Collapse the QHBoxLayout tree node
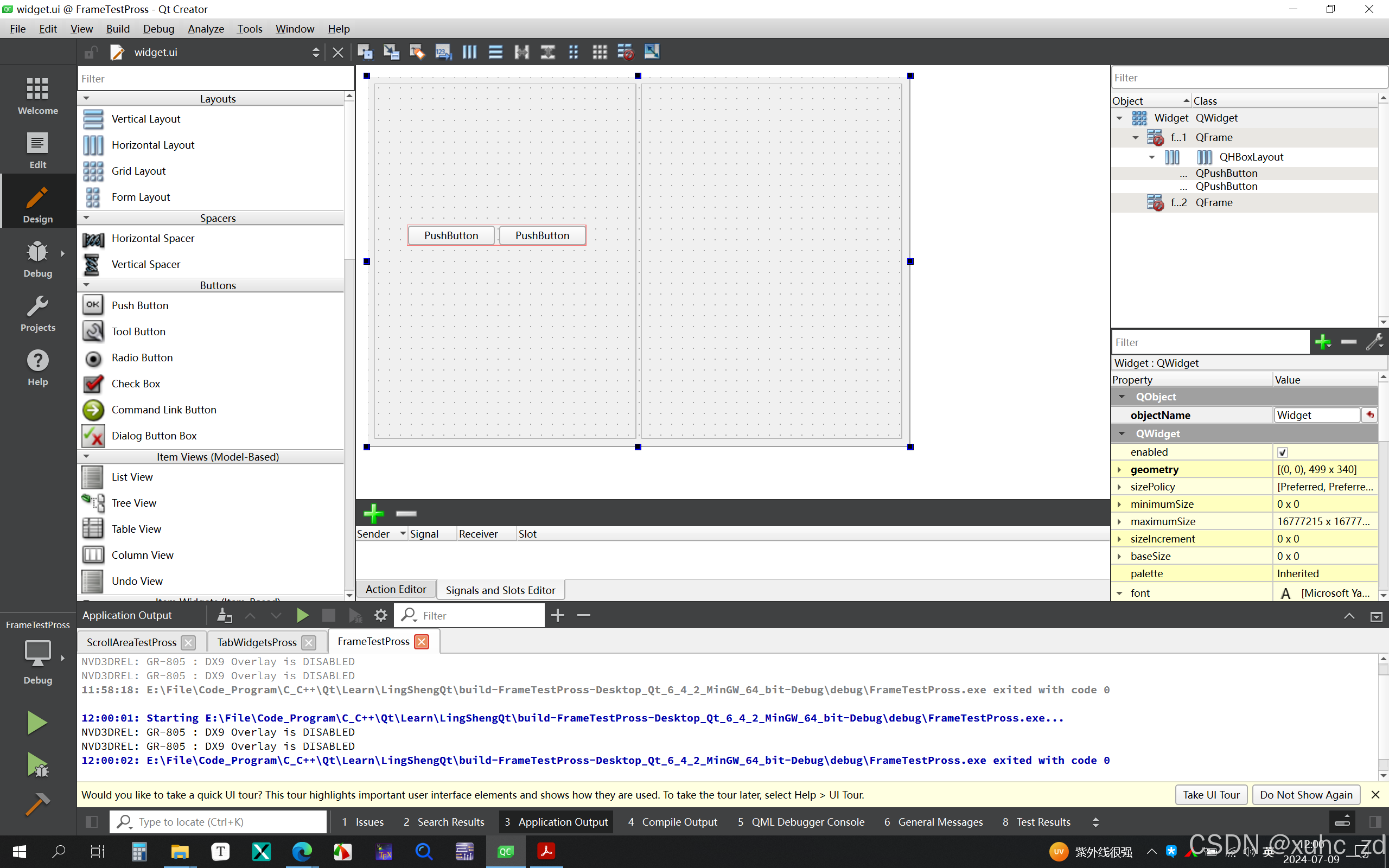The image size is (1389, 868). [x=1151, y=157]
